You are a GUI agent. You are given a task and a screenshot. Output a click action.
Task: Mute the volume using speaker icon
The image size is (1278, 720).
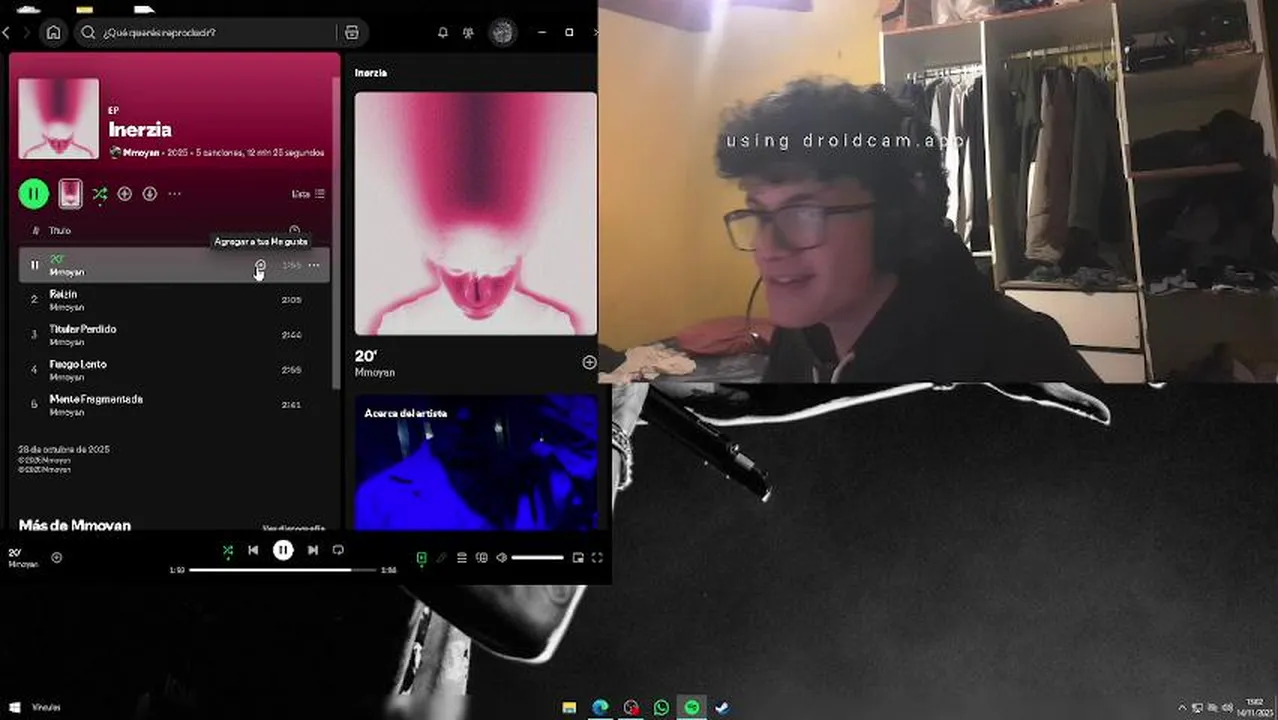(501, 558)
